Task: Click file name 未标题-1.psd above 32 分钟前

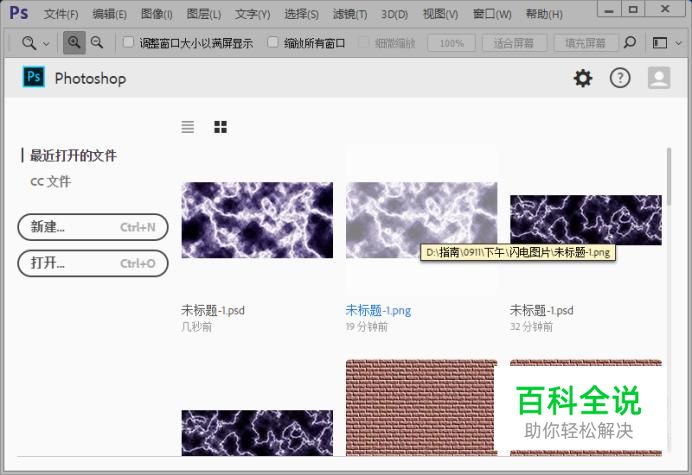Action: [x=542, y=310]
